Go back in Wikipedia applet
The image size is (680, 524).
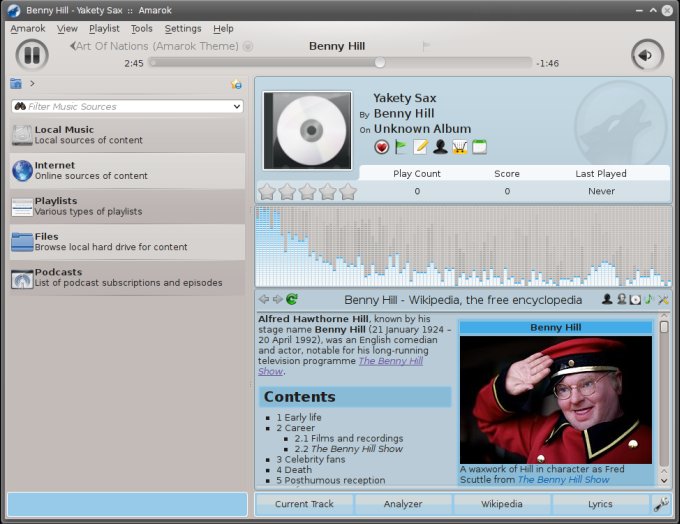click(264, 299)
